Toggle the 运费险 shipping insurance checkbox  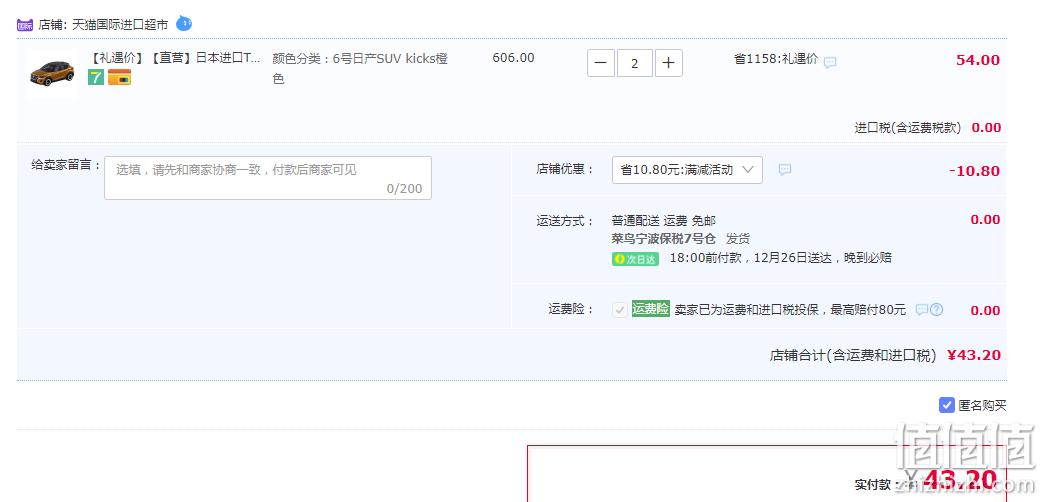[x=620, y=310]
